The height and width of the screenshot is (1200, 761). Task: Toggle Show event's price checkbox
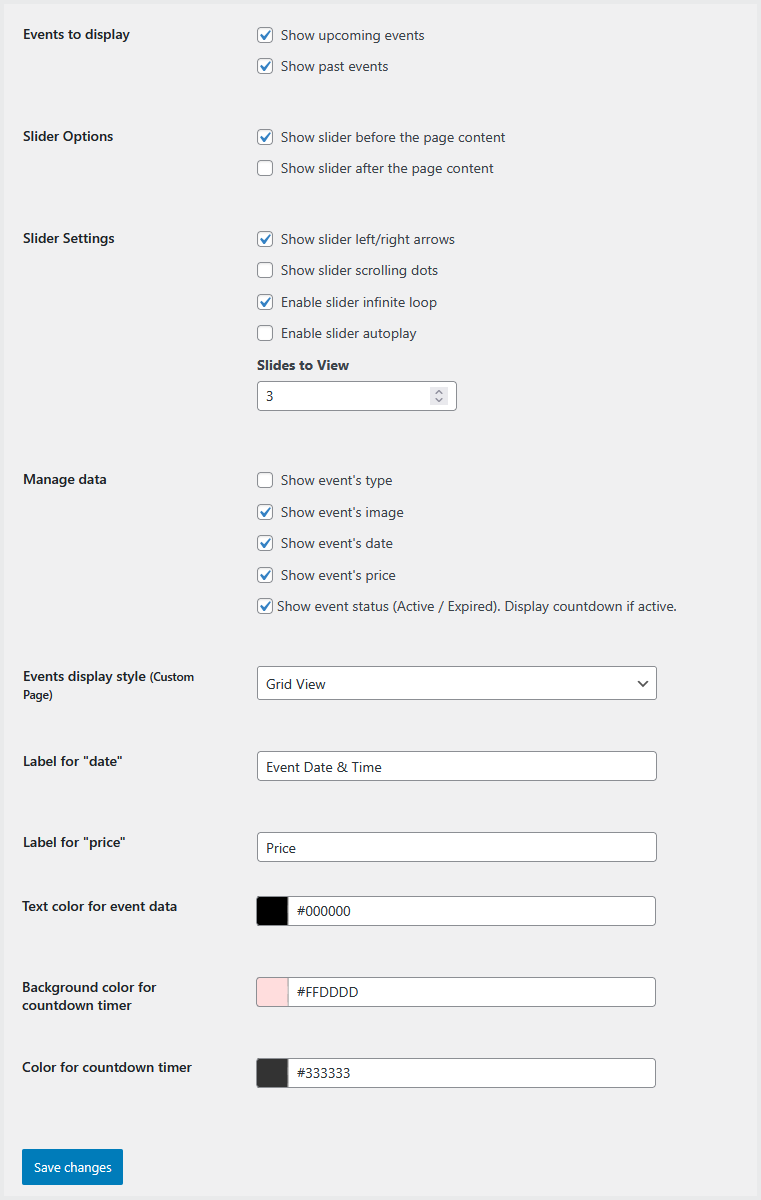[265, 576]
